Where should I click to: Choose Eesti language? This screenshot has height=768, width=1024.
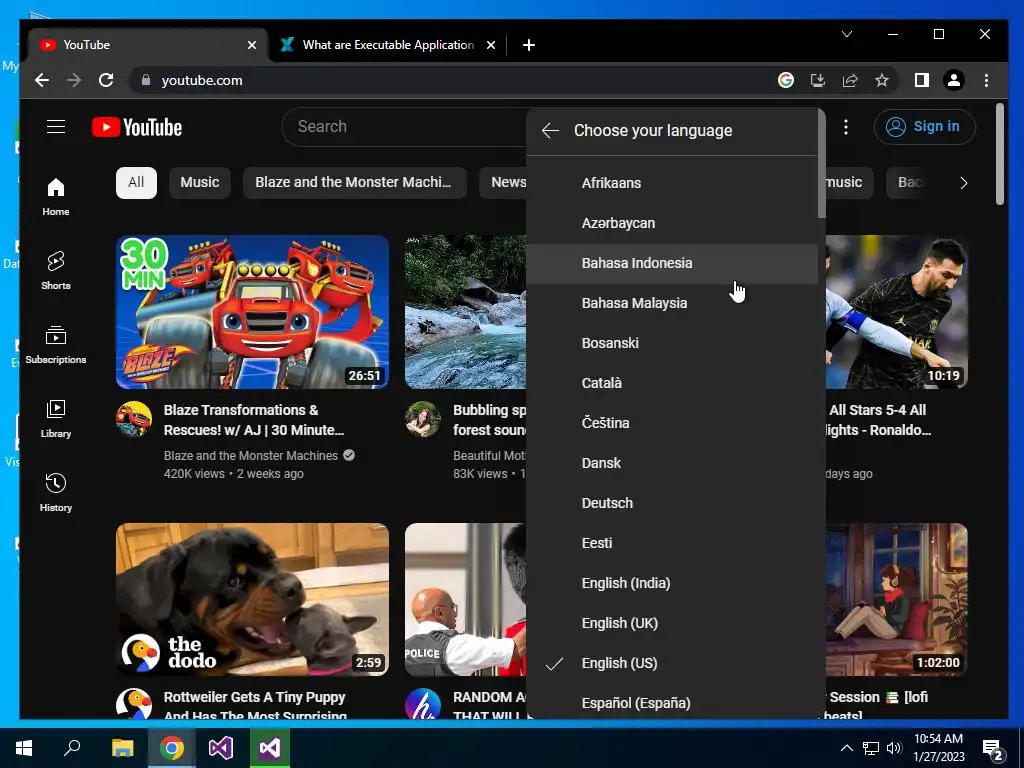click(x=672, y=543)
